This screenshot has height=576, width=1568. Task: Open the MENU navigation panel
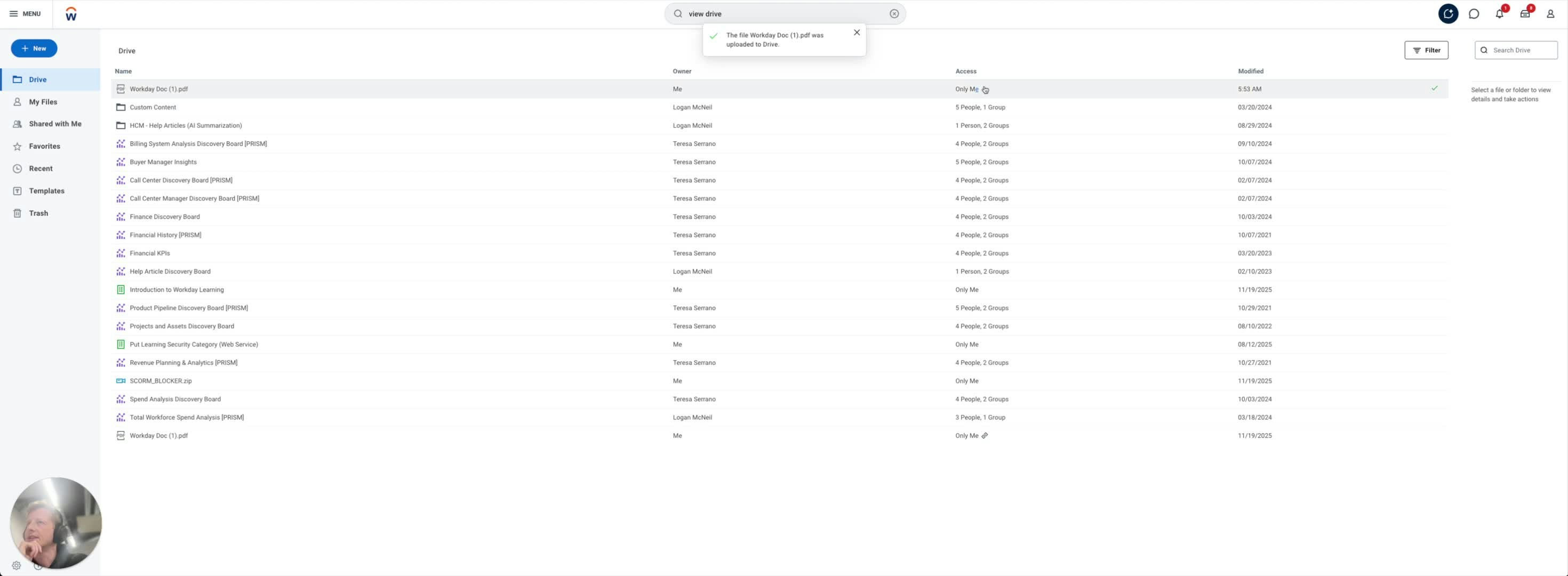click(25, 13)
